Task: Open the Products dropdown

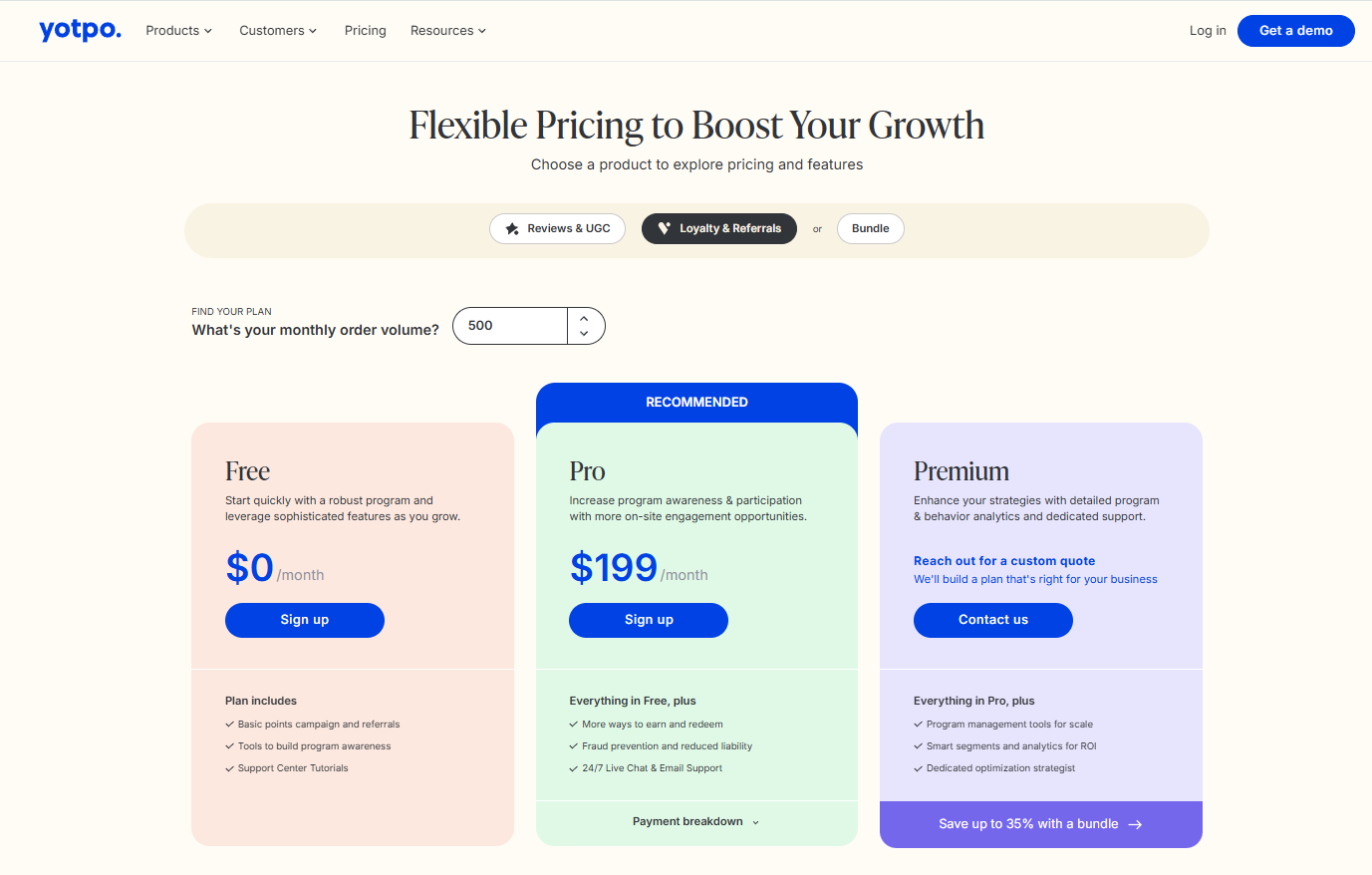Action: [178, 30]
